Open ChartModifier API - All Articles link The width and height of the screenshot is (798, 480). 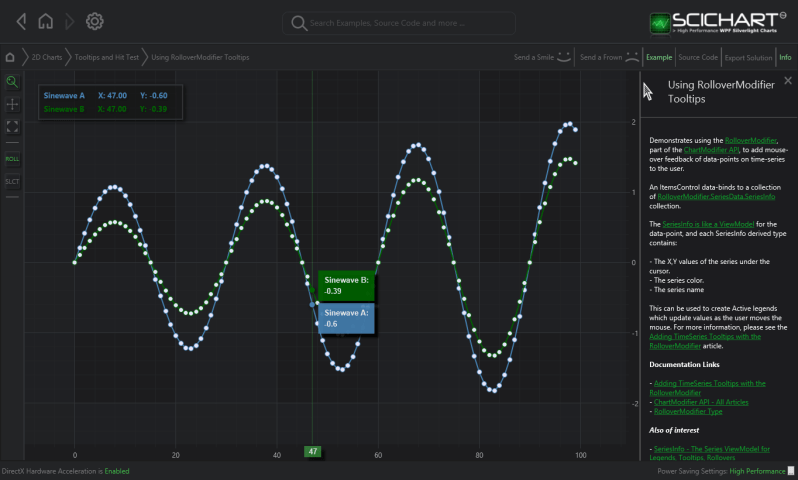click(701, 402)
